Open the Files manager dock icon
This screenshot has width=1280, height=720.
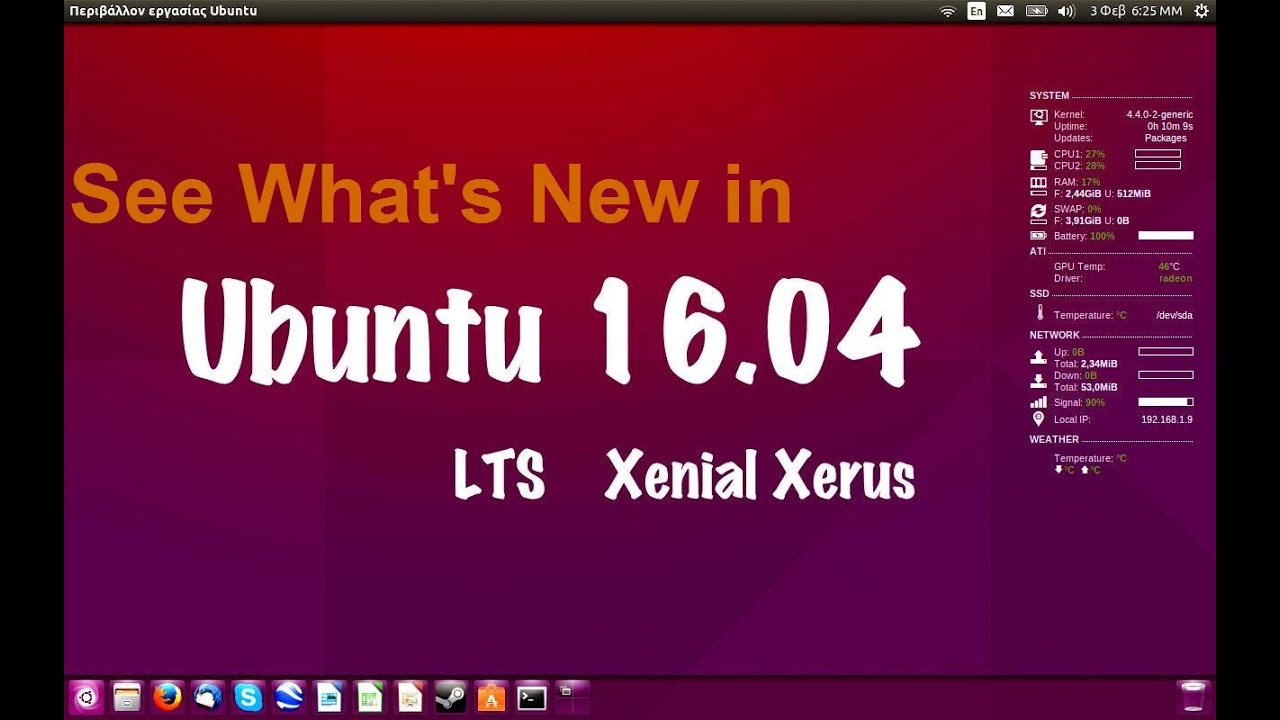pos(127,697)
